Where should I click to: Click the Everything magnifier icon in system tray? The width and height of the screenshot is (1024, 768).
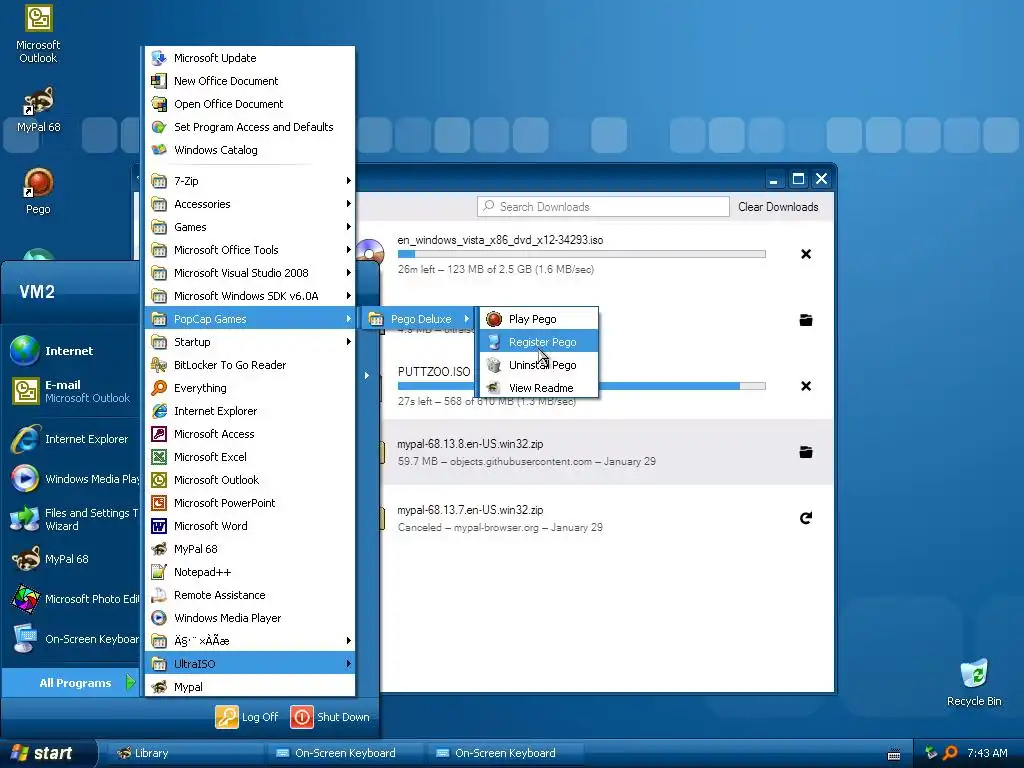pyautogui.click(x=950, y=753)
